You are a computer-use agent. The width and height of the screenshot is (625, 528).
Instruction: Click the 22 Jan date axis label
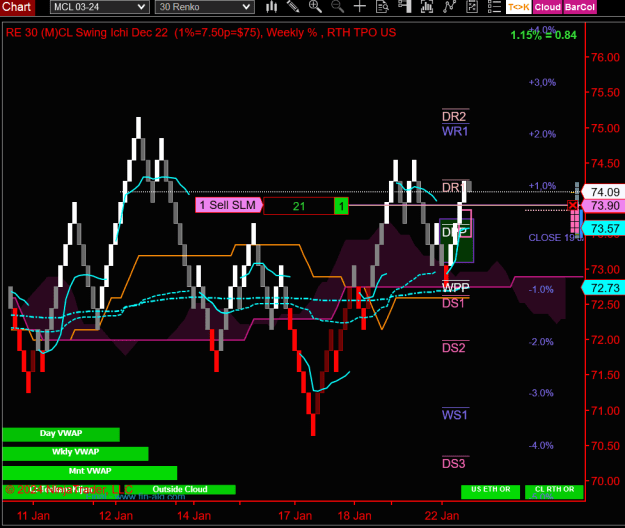(x=442, y=516)
